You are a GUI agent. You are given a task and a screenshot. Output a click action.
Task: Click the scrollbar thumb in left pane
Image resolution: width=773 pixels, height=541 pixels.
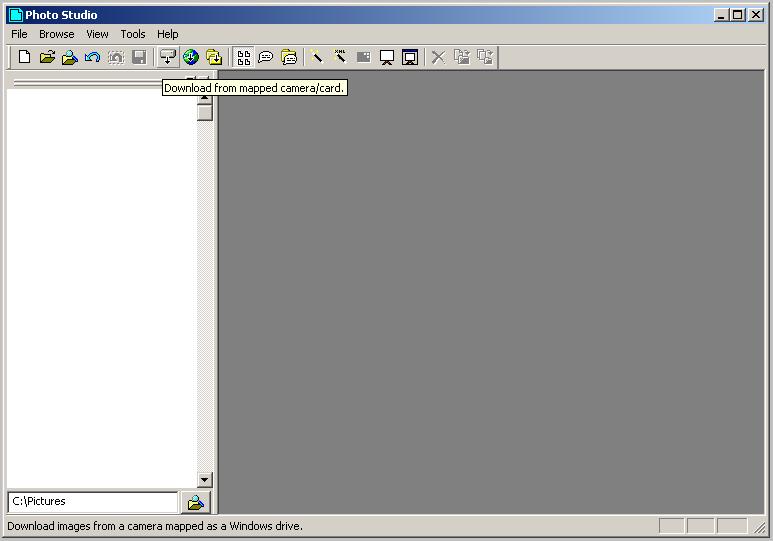(x=205, y=112)
